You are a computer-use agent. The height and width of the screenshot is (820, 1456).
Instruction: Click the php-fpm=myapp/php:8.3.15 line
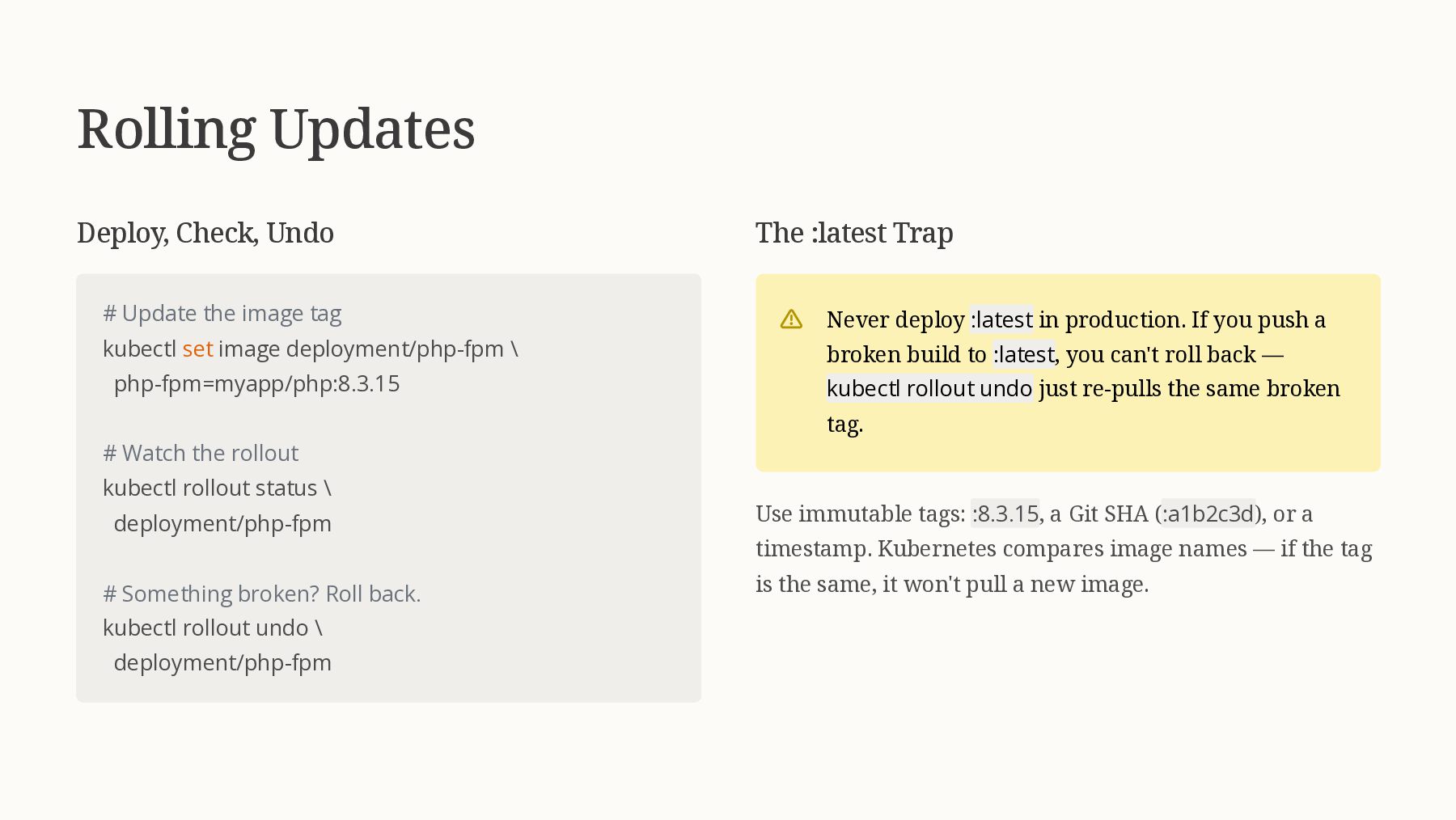tap(257, 383)
